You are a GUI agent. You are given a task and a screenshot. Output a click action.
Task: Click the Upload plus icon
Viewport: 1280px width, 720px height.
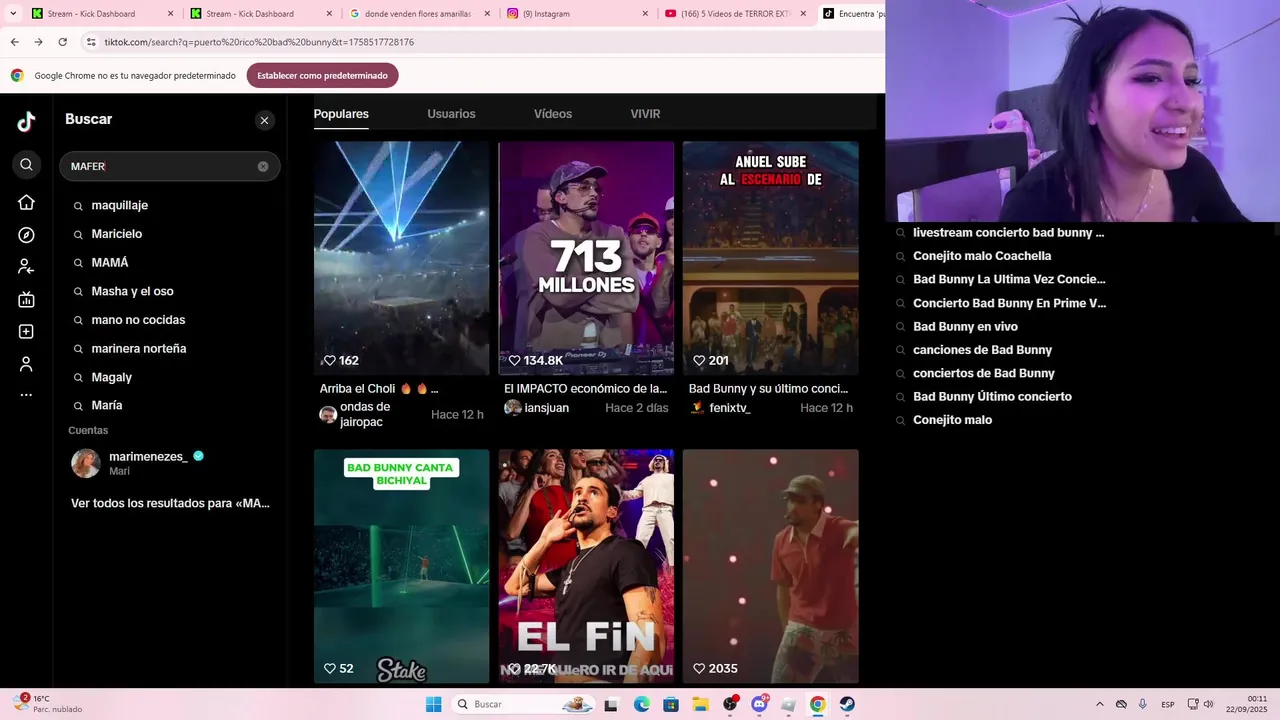pyautogui.click(x=26, y=331)
